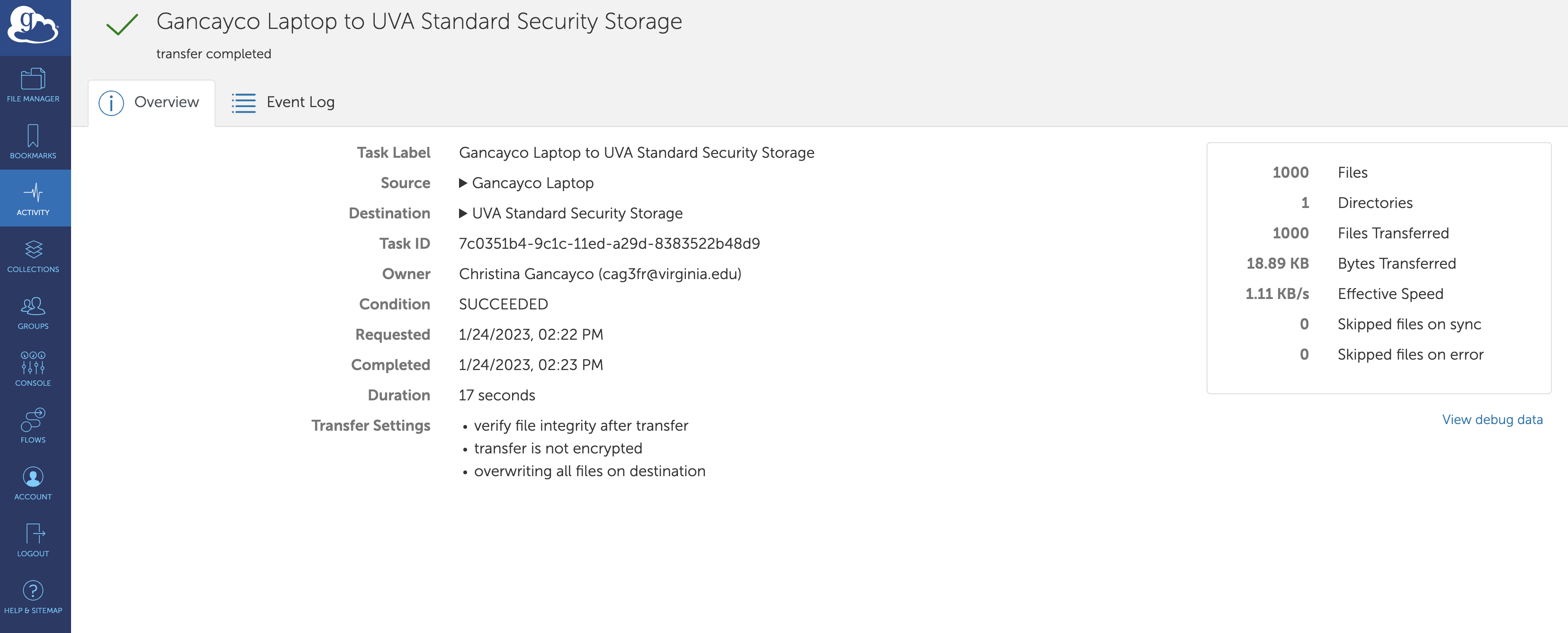Select the Overview tab

click(x=151, y=102)
